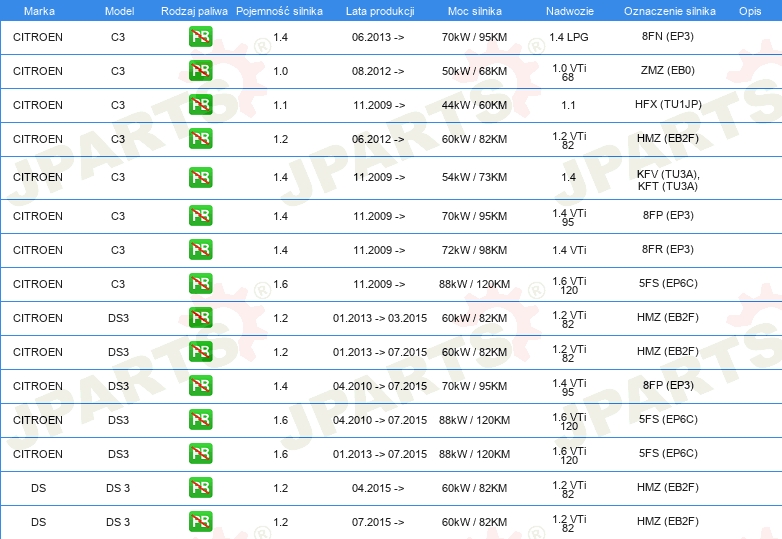Viewport: 782px width, 539px height.
Task: Click the 1.0 VTi 68 body cell
Action: [x=569, y=72]
